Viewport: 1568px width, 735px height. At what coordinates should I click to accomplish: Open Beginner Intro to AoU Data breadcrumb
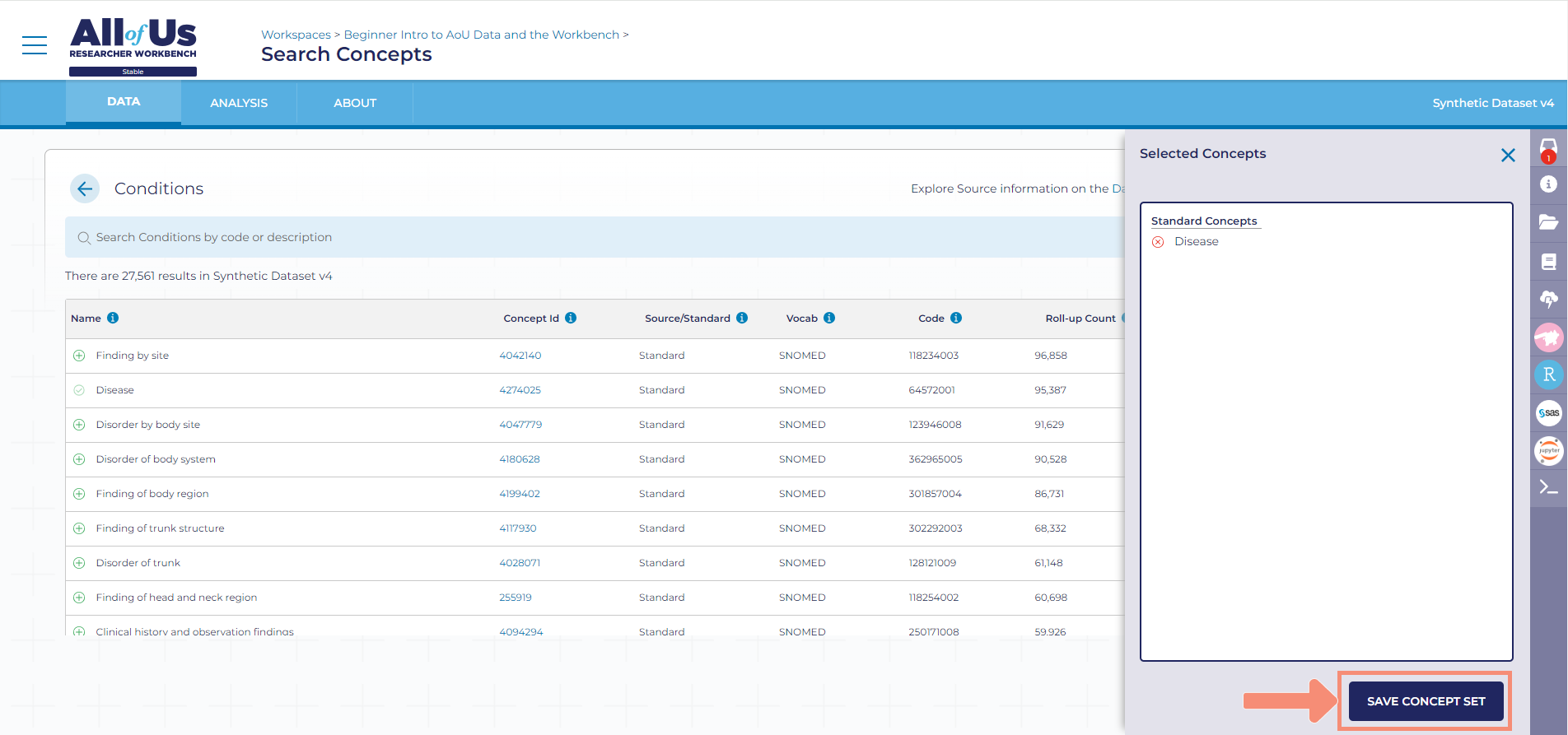click(481, 35)
